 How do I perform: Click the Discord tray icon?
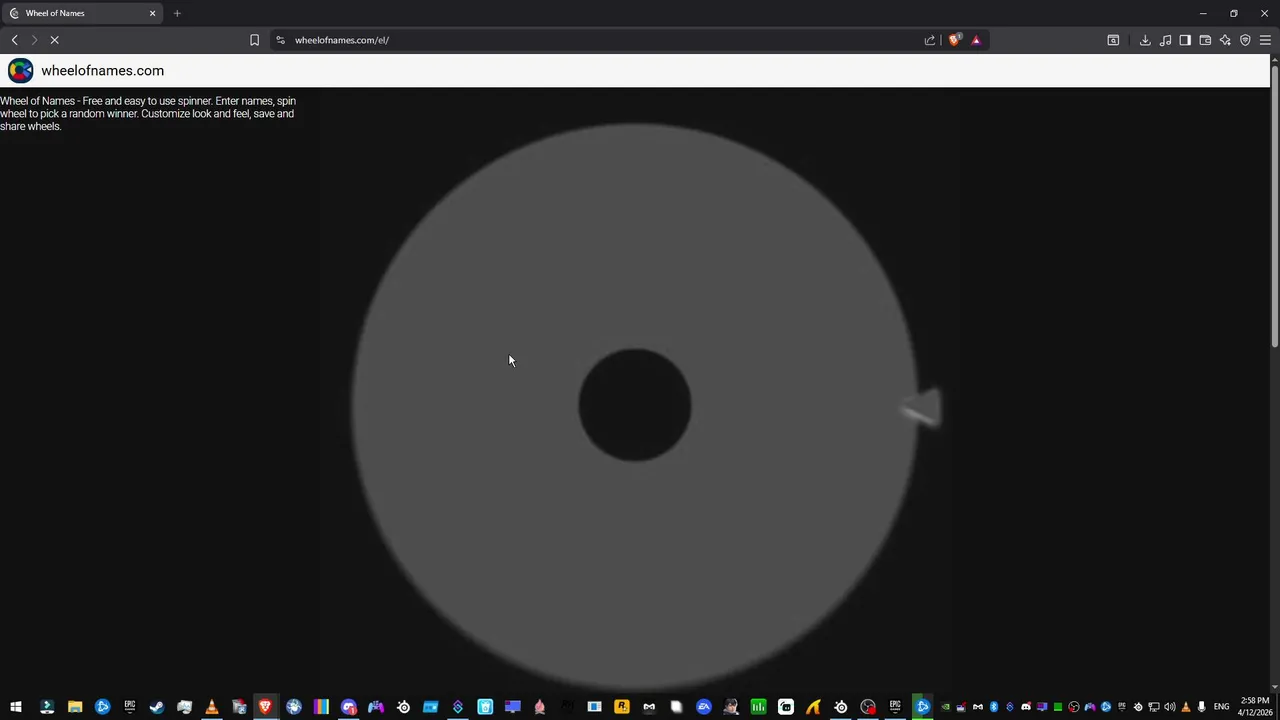pos(1025,707)
